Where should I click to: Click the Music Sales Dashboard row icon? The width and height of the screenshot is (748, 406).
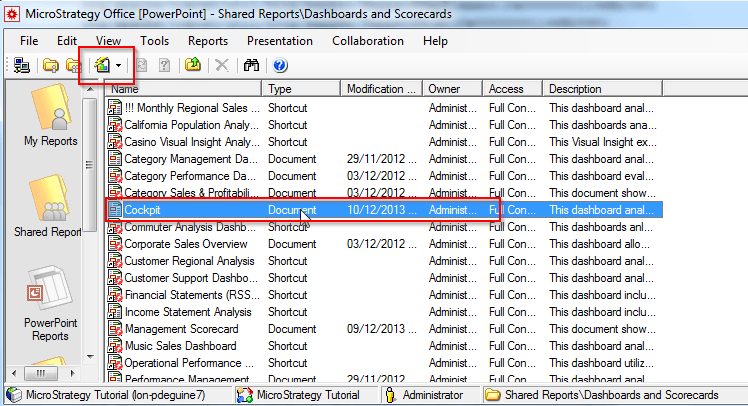[114, 346]
